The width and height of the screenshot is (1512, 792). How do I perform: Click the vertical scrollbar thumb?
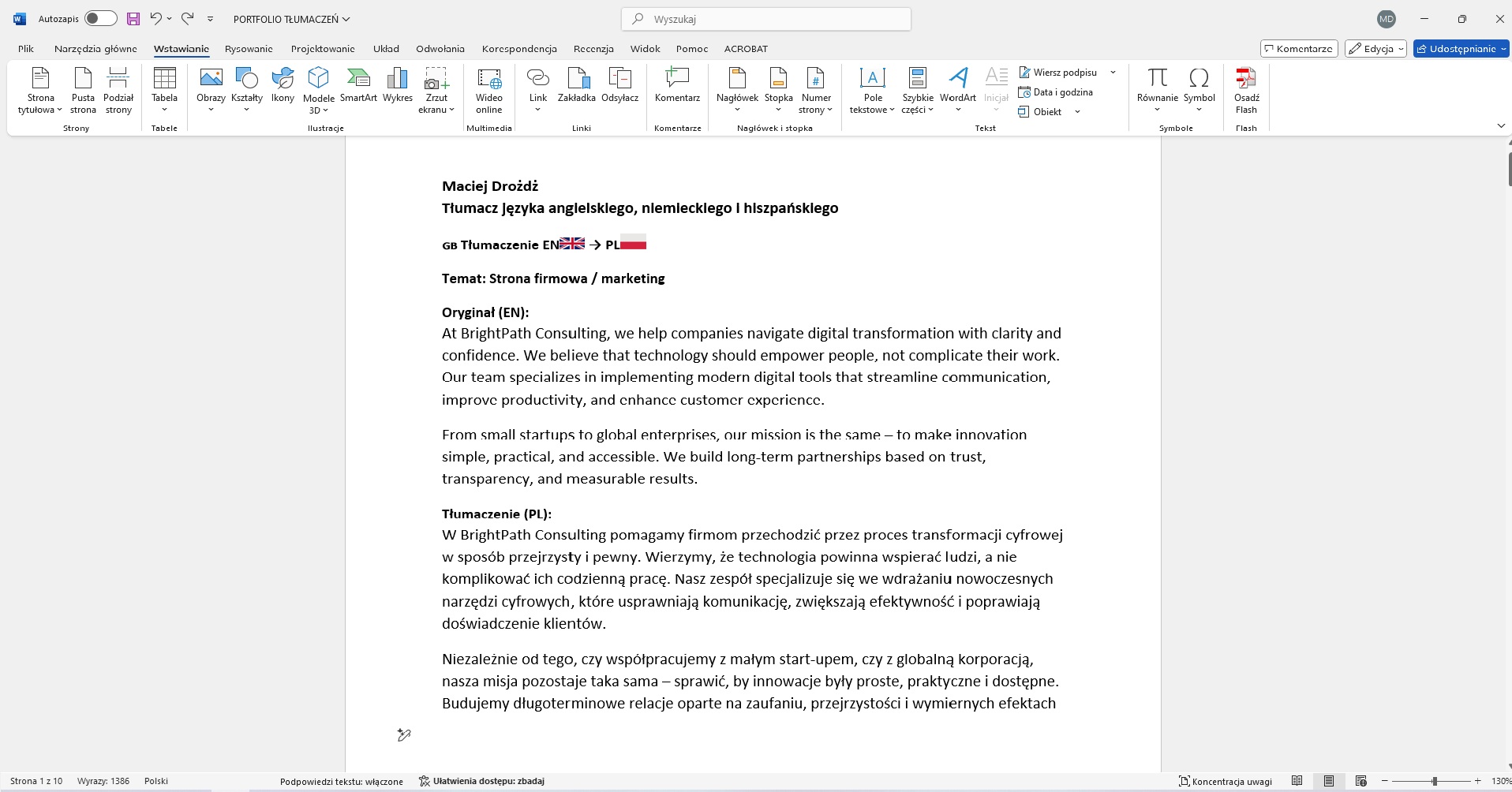click(x=1510, y=169)
